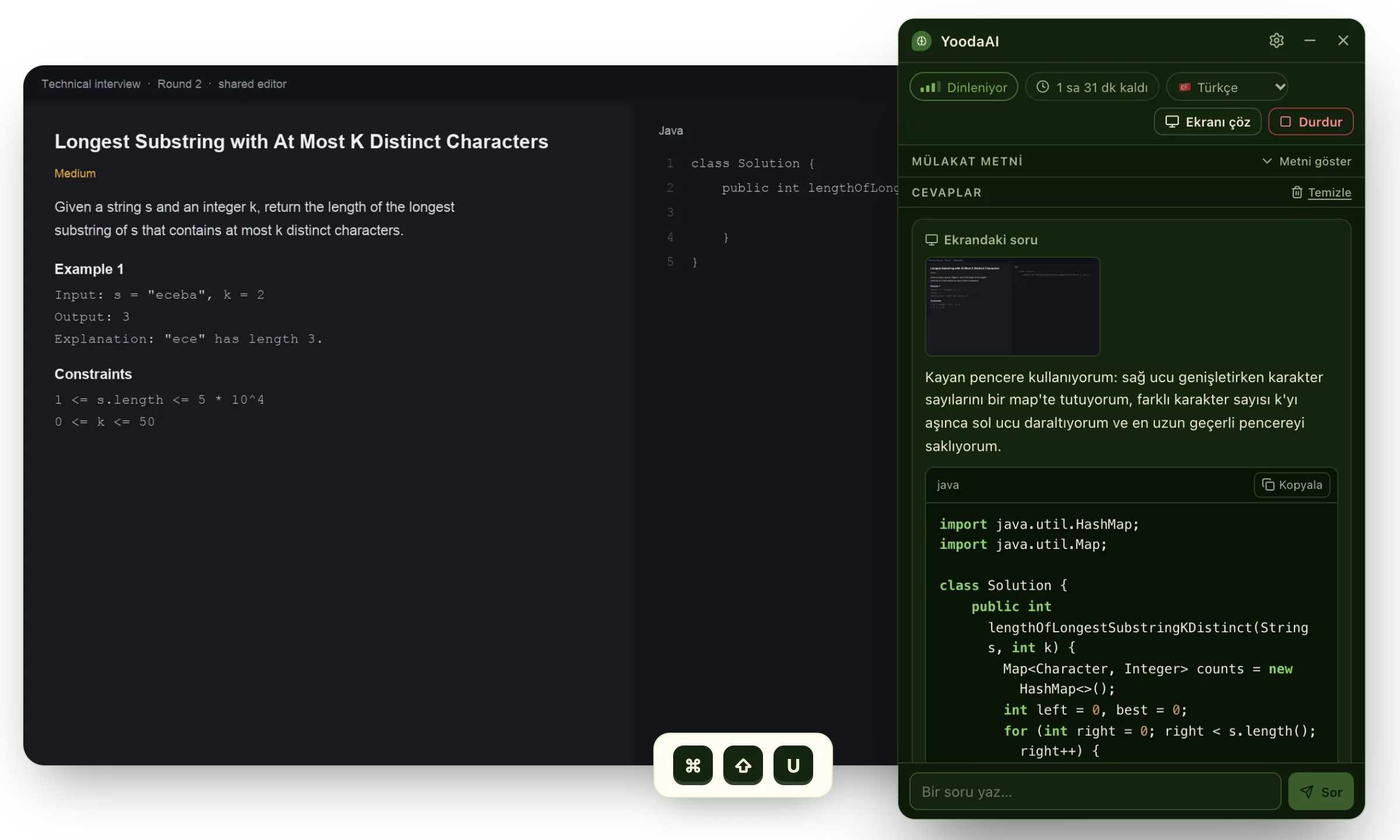
Task: Click the Ekranı çöz button
Action: click(1207, 121)
